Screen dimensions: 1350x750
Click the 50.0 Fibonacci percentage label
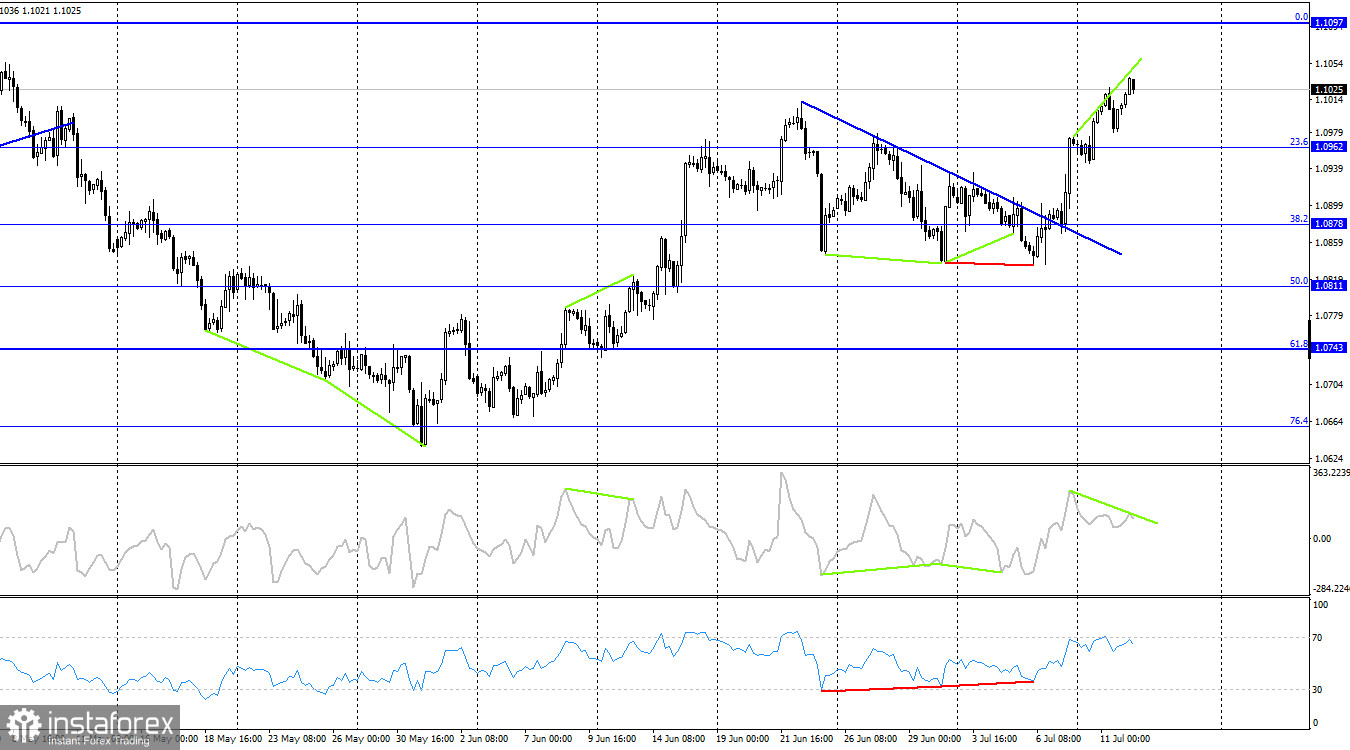(x=1298, y=281)
